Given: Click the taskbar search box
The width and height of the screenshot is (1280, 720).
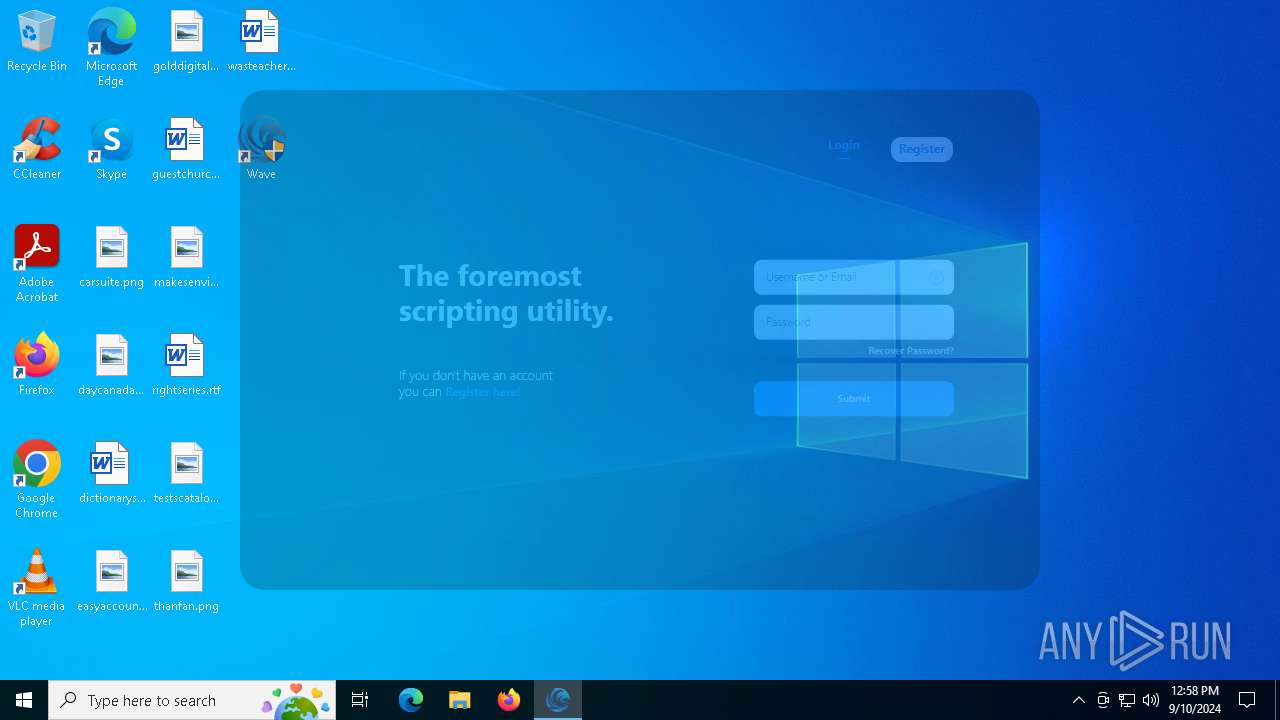Looking at the screenshot, I should click(192, 700).
